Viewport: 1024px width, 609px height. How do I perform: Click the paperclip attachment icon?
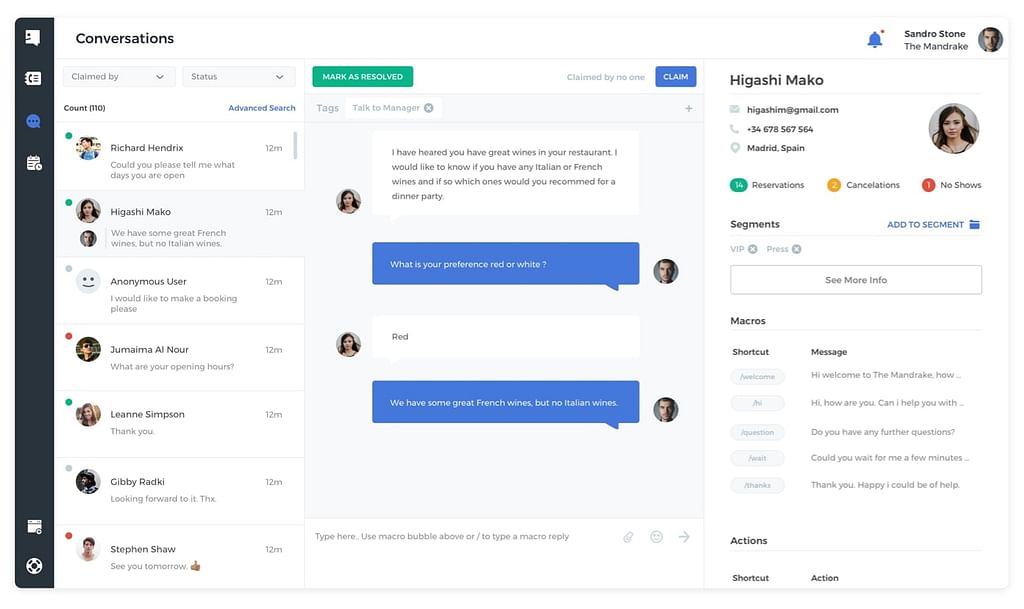(628, 537)
